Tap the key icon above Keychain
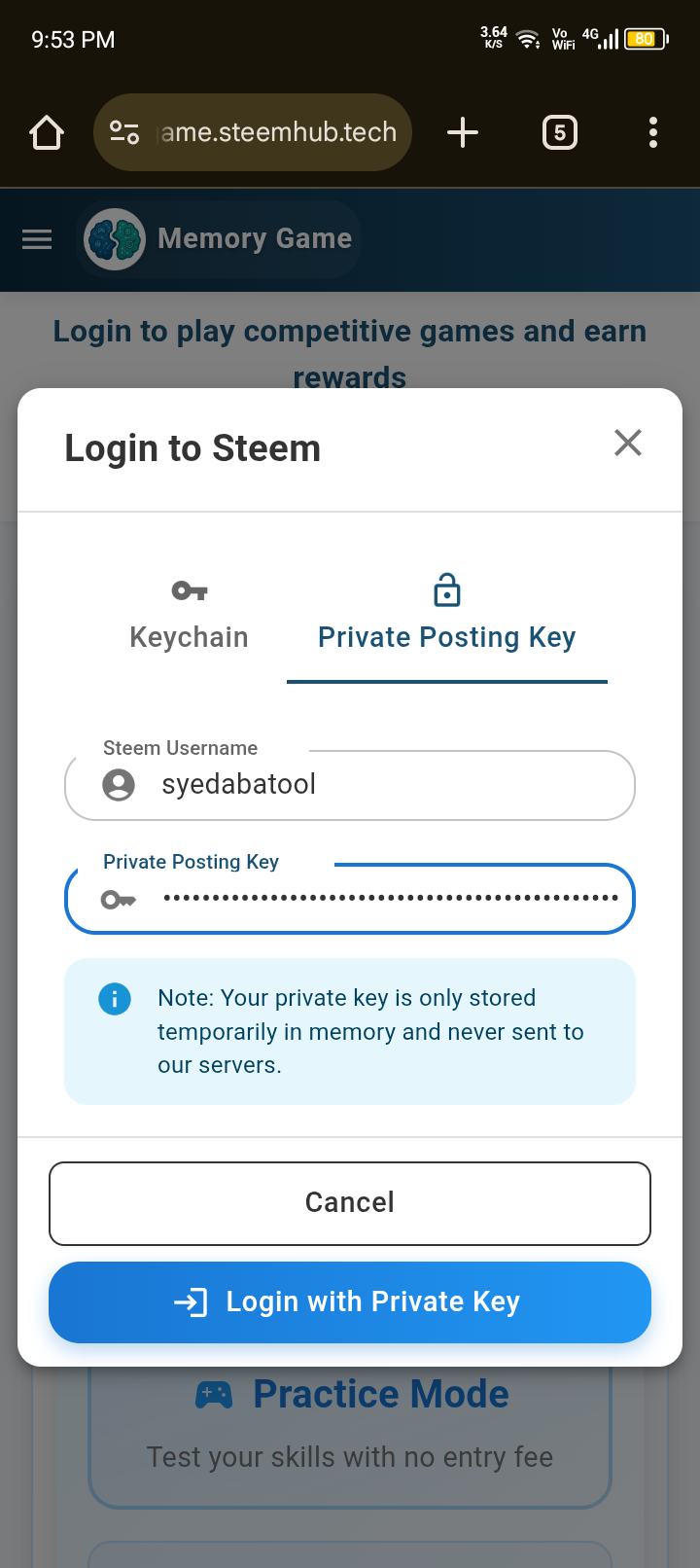Viewport: 700px width, 1568px height. [190, 590]
